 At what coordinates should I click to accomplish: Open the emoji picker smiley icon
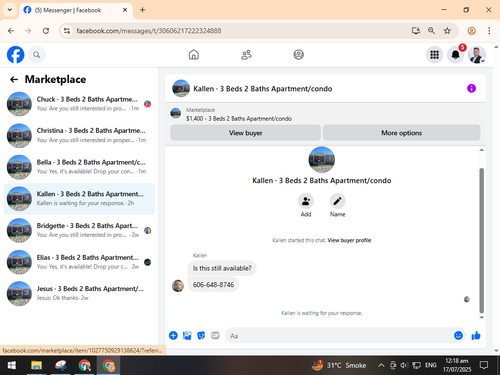[x=458, y=335]
